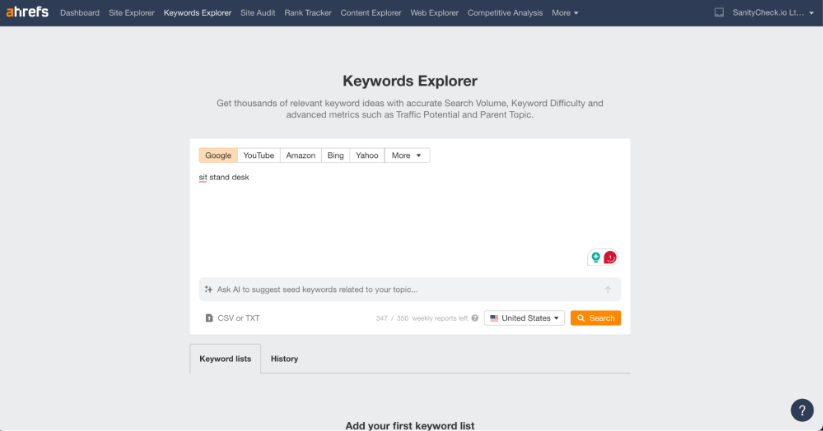Screen dimensions: 823x431
Task: Click the Ask AI seed keywords field
Action: (x=400, y=290)
